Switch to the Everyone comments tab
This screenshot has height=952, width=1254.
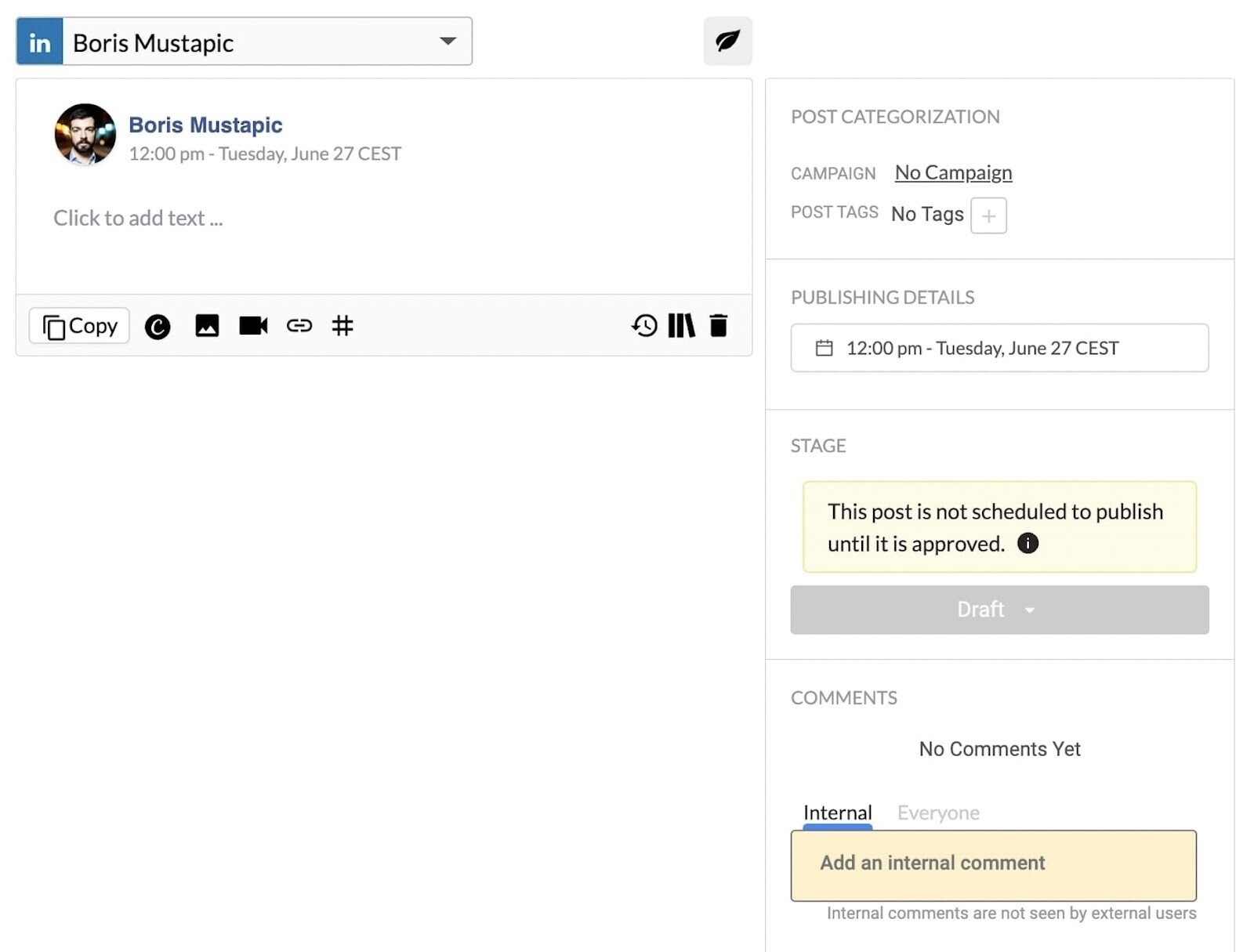[x=938, y=813]
